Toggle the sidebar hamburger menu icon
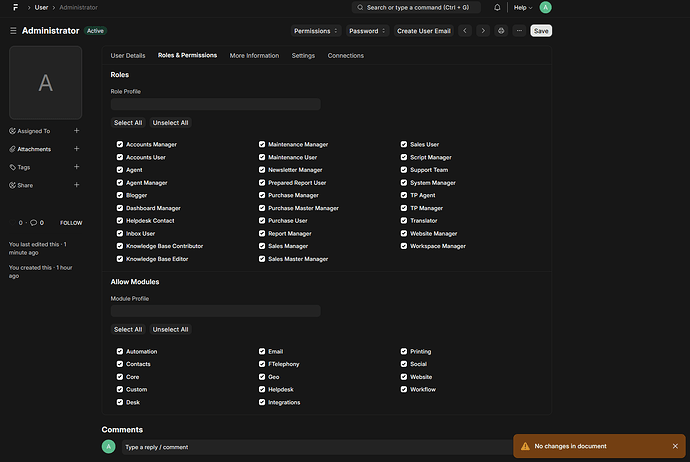This screenshot has height=462, width=690. (x=13, y=31)
